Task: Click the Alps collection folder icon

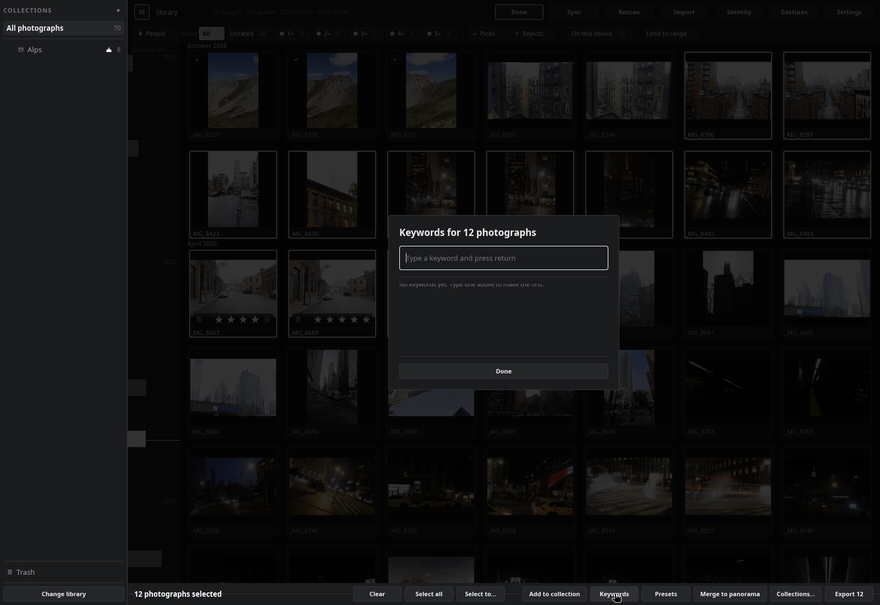Action: [21, 50]
